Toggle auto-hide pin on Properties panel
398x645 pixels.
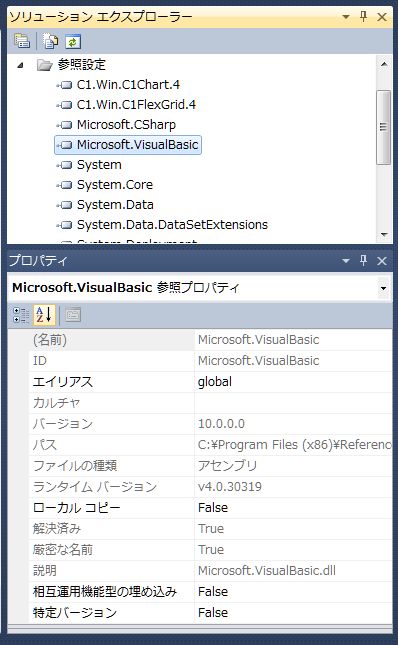pyautogui.click(x=363, y=261)
